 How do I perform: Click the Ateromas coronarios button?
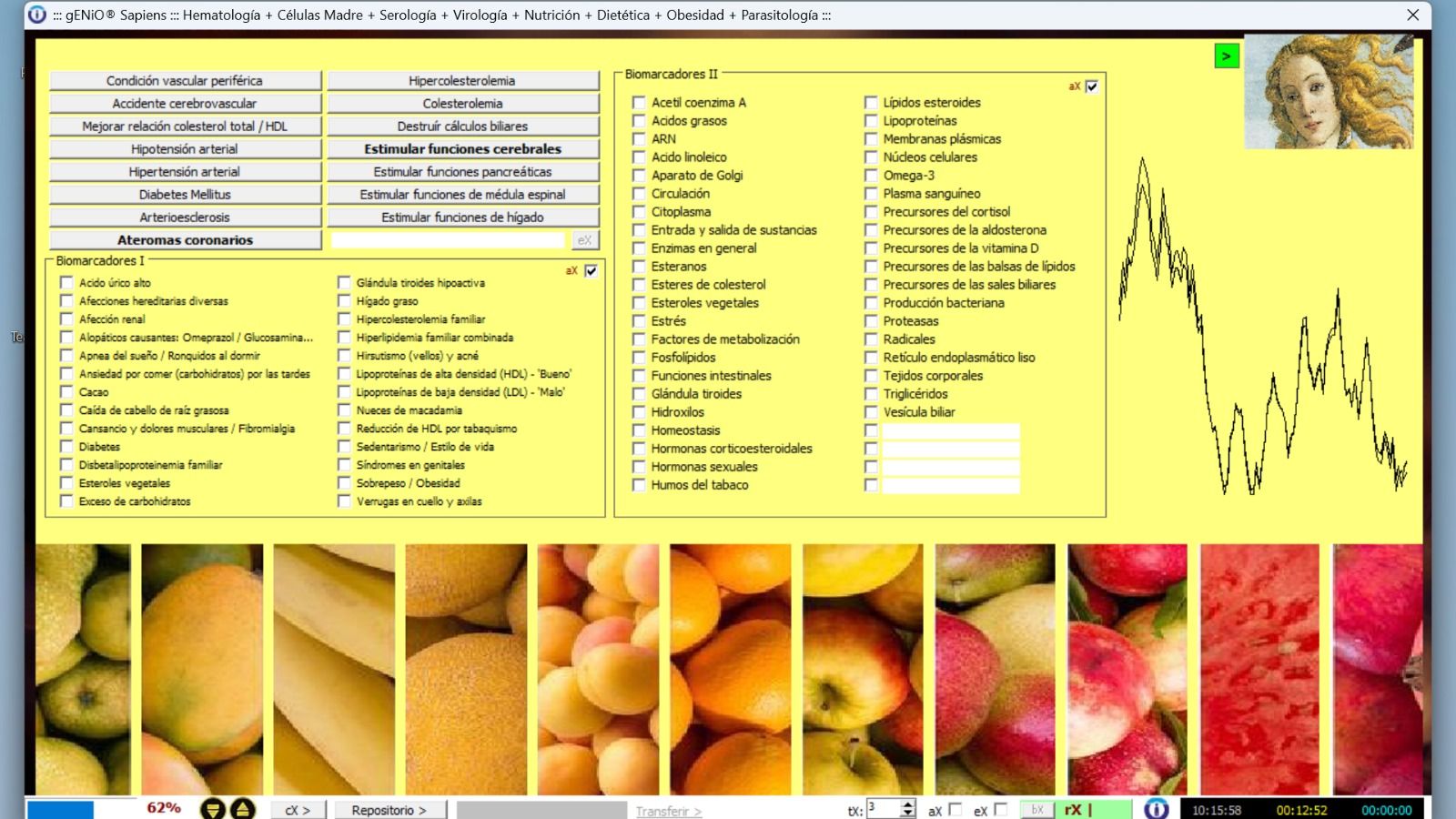click(x=185, y=240)
